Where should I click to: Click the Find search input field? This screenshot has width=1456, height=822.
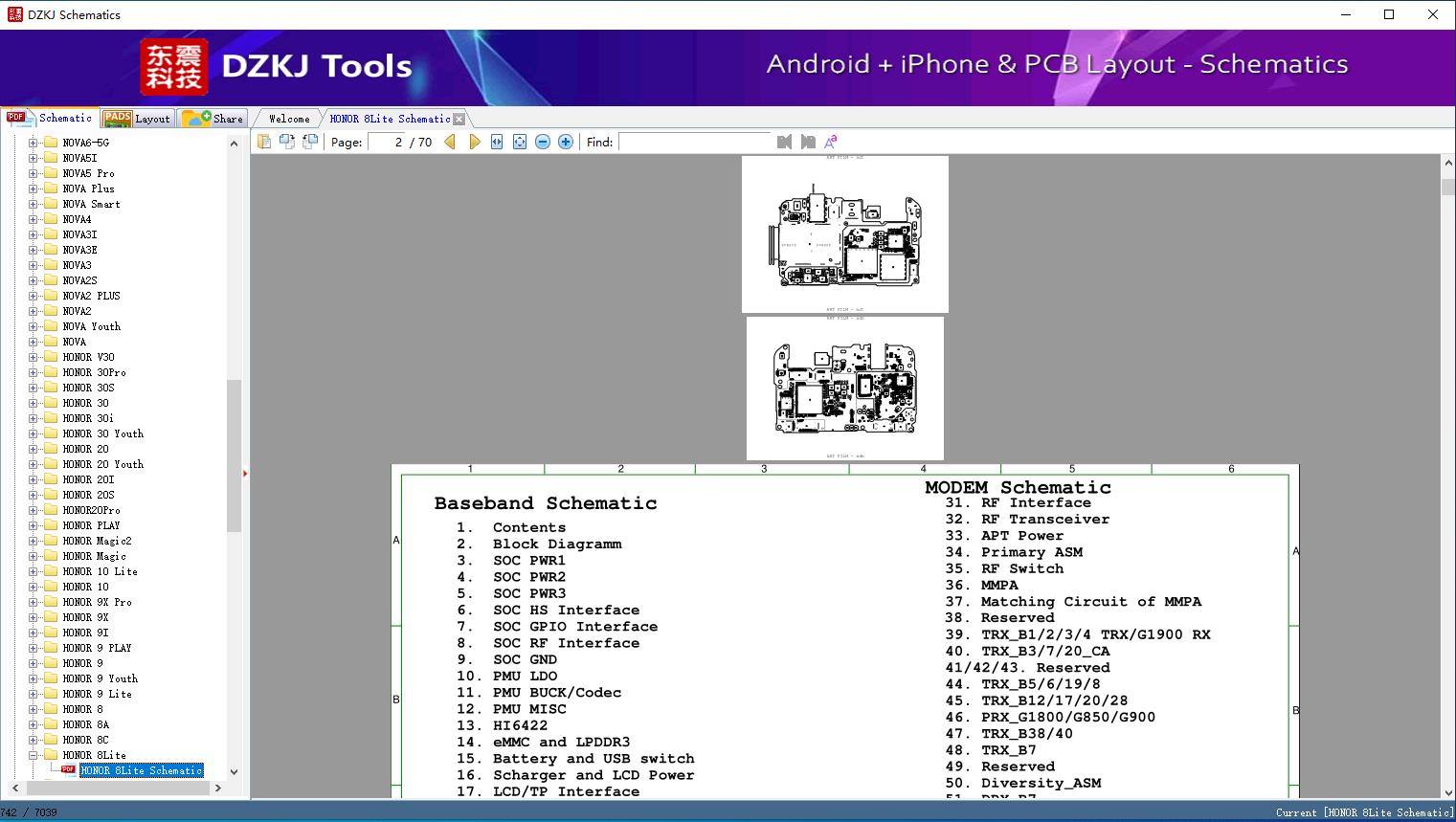tap(694, 142)
